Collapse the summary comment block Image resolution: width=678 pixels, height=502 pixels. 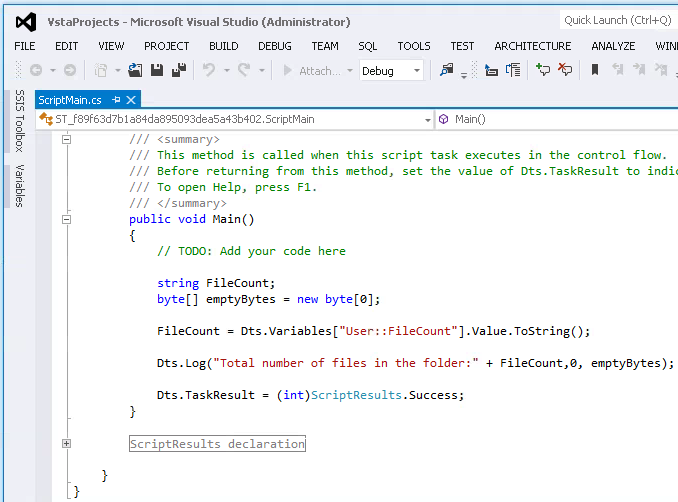click(67, 139)
